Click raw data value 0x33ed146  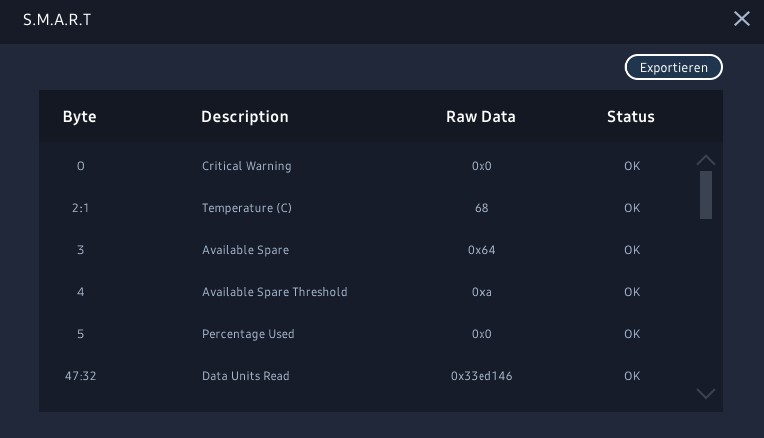[x=481, y=376]
